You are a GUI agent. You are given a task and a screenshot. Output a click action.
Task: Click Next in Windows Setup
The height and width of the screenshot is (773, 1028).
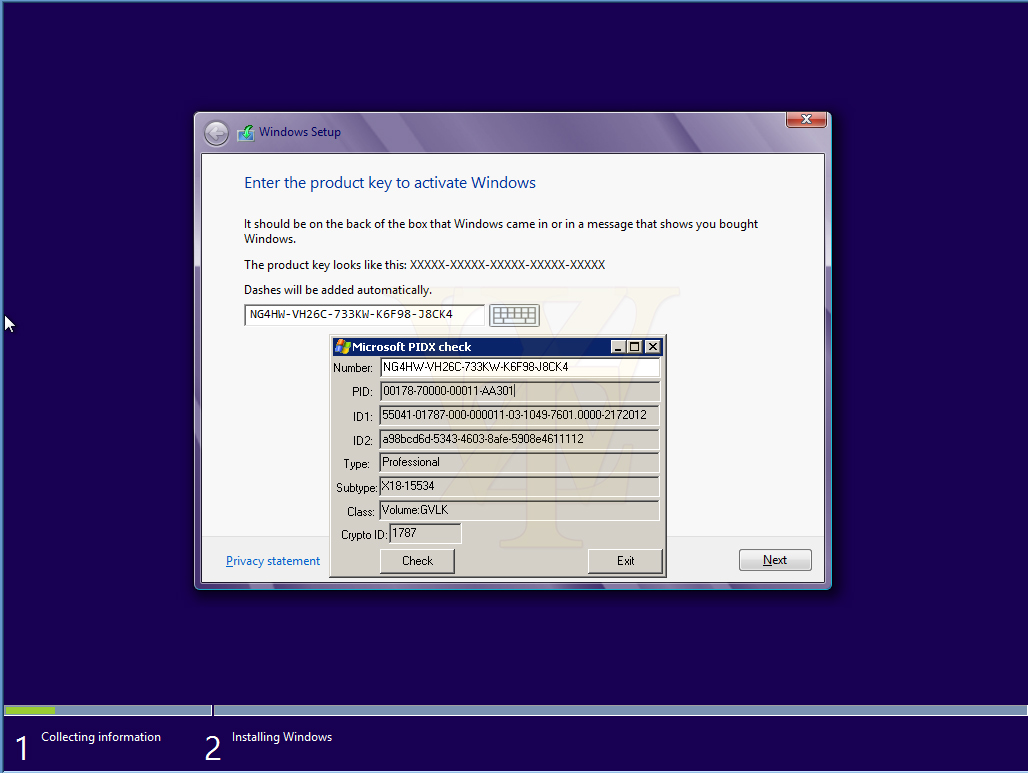[775, 560]
